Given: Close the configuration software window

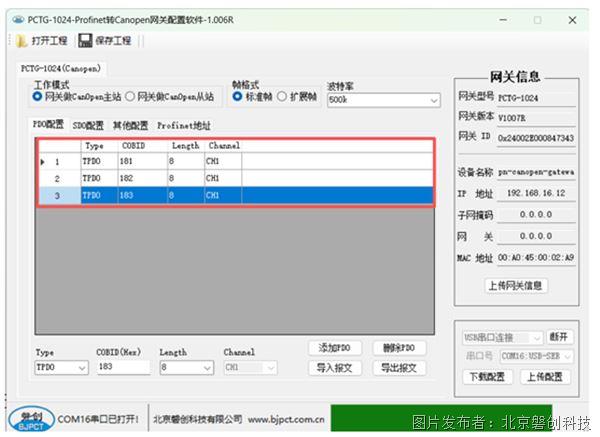Looking at the screenshot, I should (x=572, y=20).
